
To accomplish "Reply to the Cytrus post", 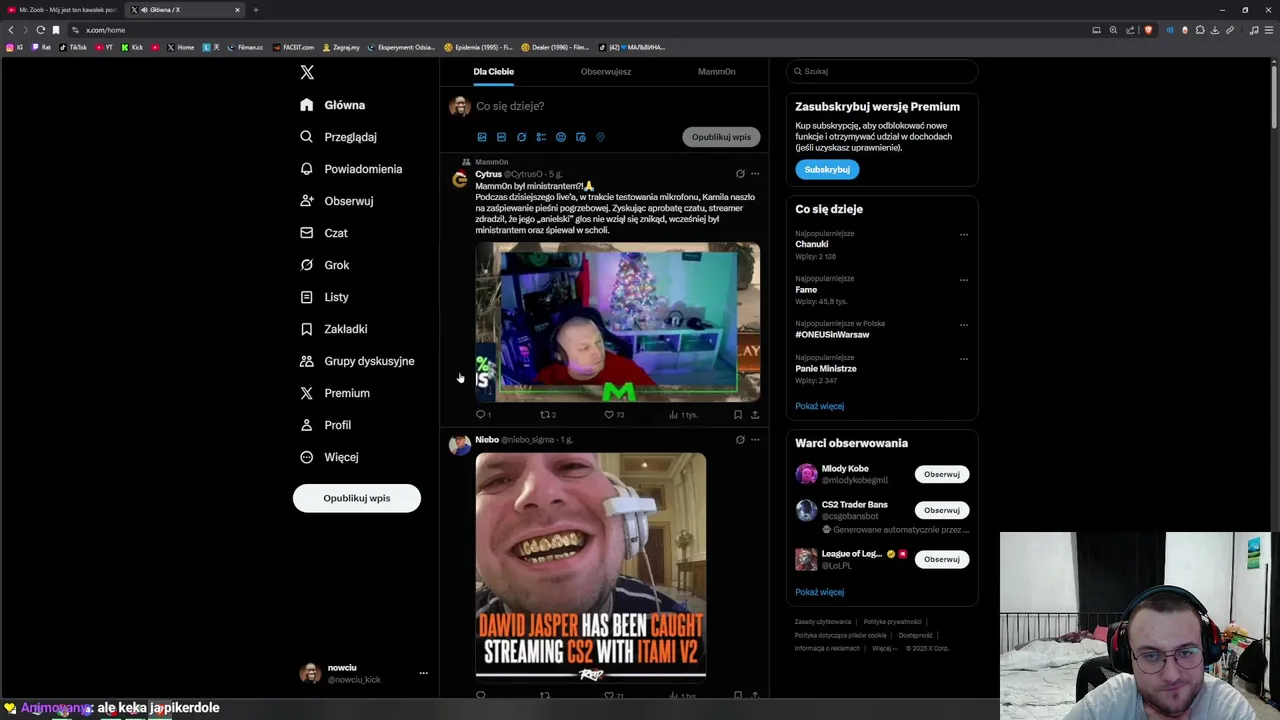I will pos(481,414).
